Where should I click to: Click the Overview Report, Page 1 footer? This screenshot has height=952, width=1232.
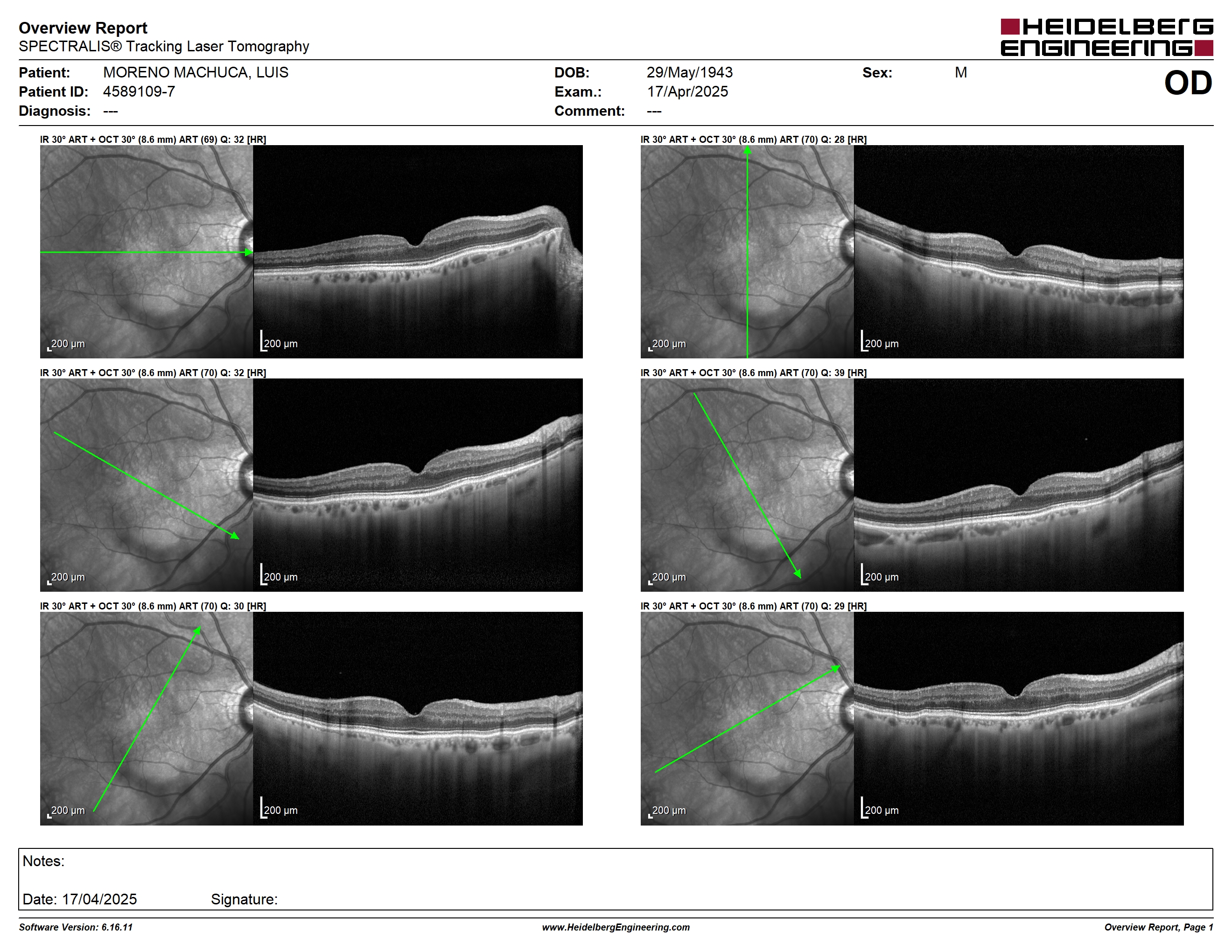click(1158, 927)
